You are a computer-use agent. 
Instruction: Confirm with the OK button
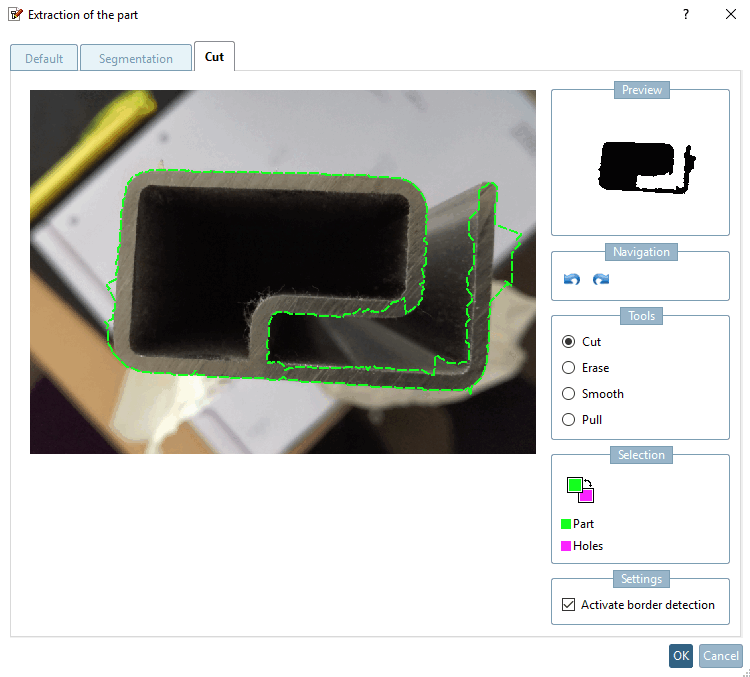coord(681,655)
